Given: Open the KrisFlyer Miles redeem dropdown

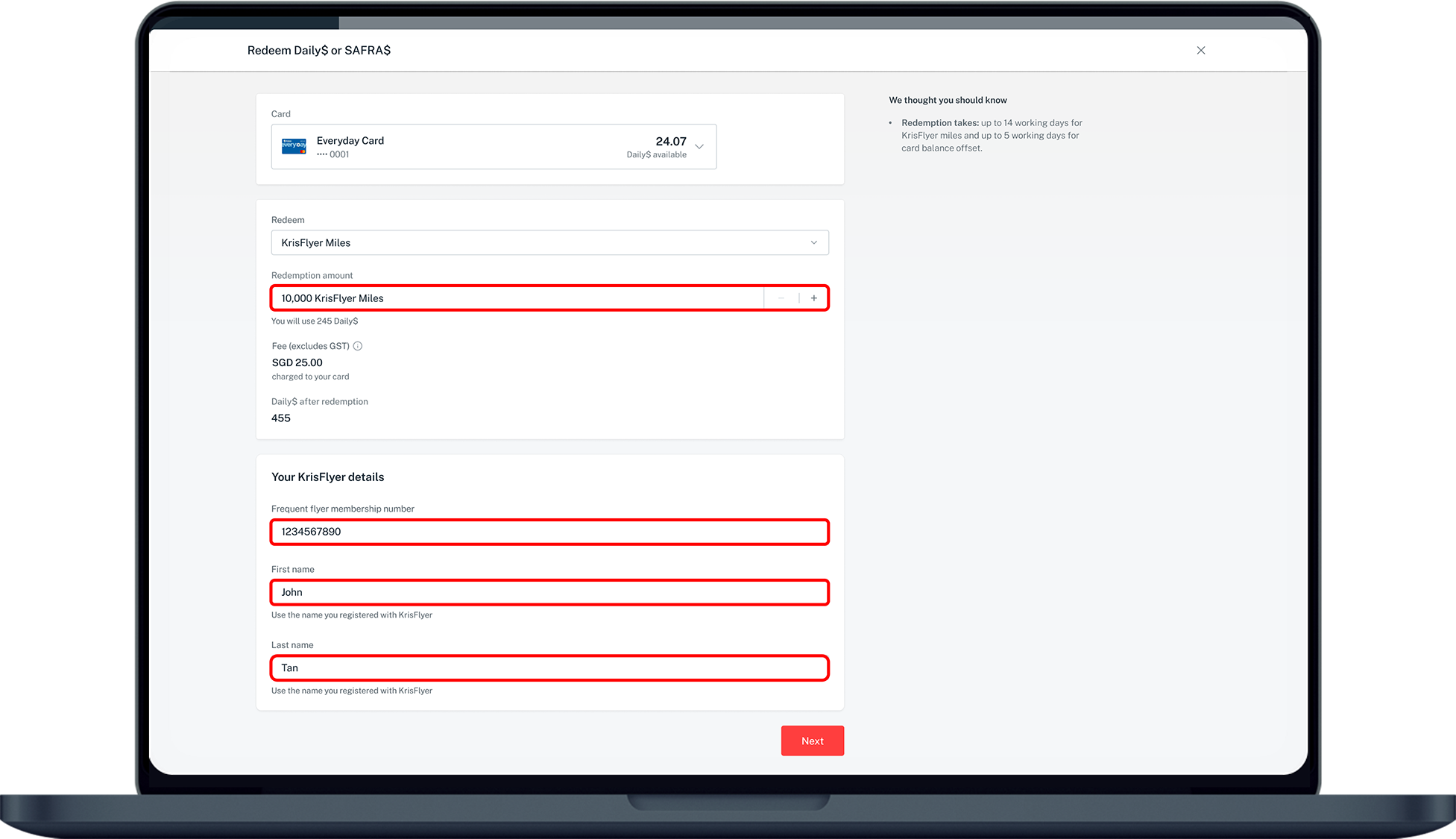Looking at the screenshot, I should [x=549, y=243].
